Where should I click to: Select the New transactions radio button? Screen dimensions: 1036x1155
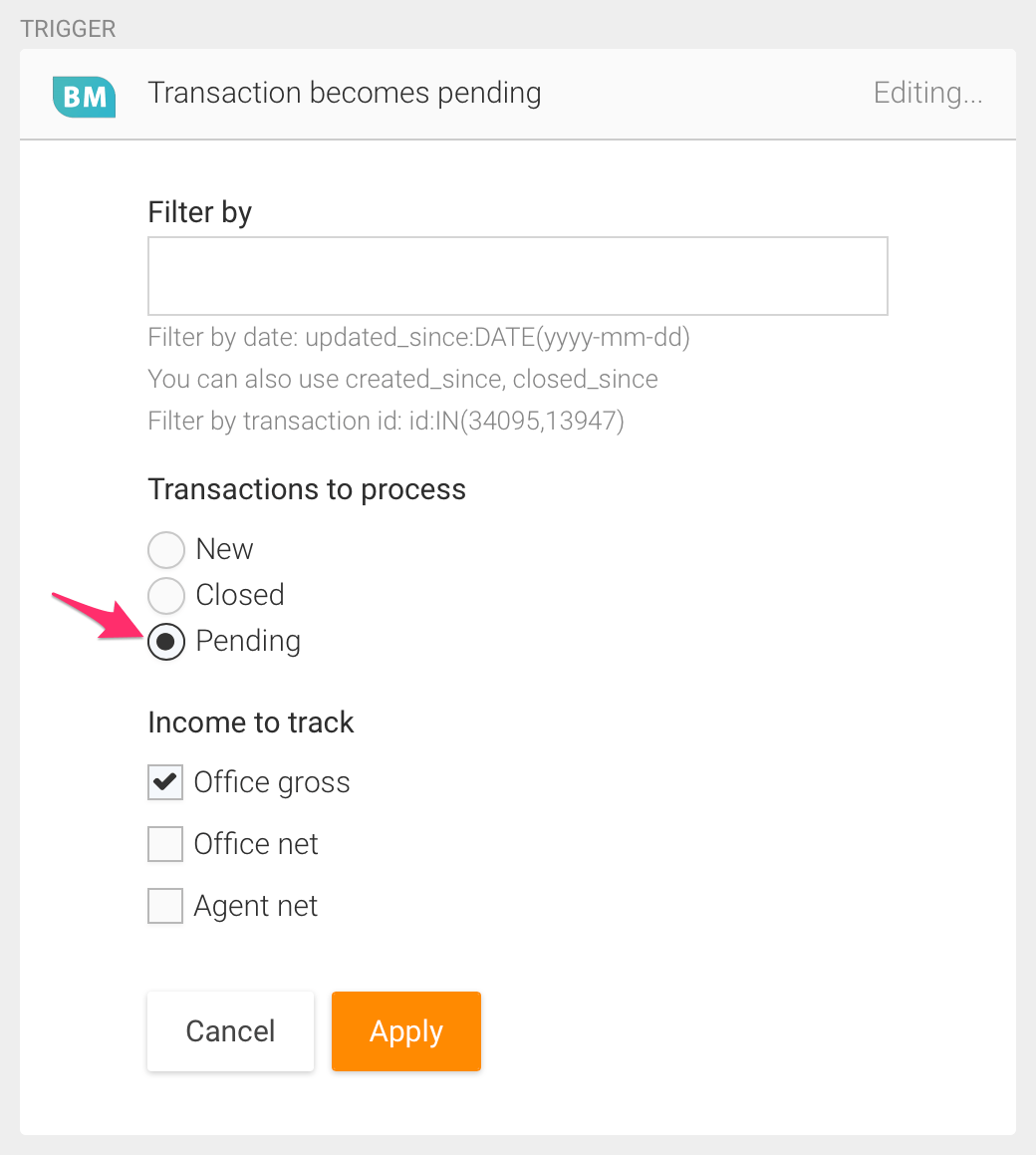[x=166, y=549]
